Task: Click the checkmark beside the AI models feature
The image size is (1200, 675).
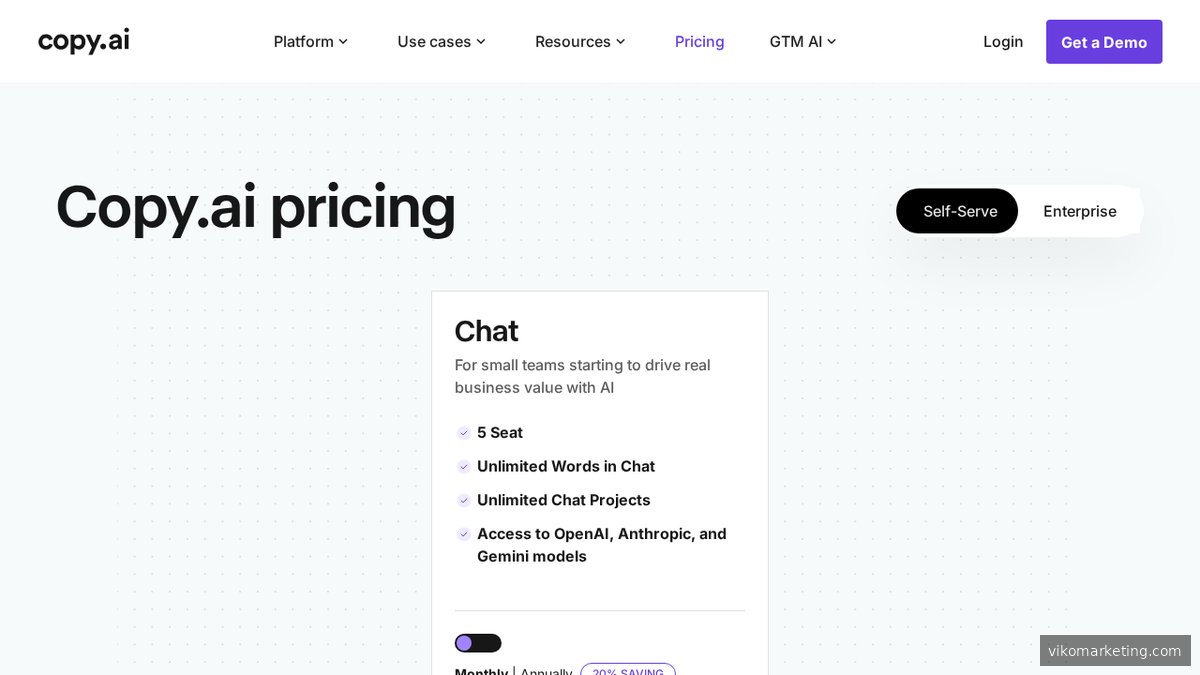Action: [463, 533]
